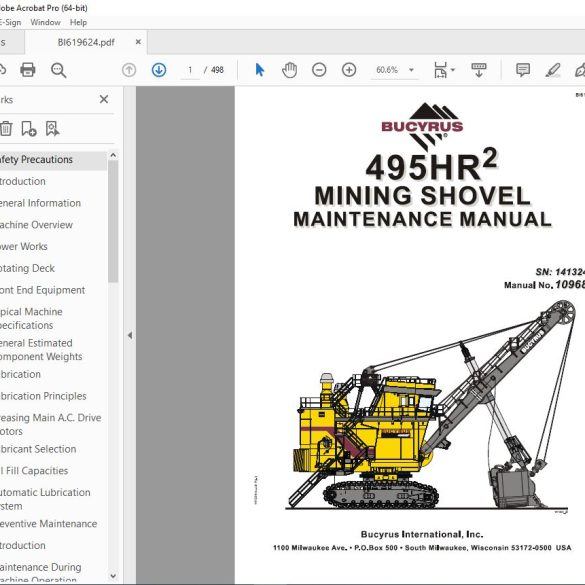
Task: Open the Window menu
Action: click(x=45, y=22)
